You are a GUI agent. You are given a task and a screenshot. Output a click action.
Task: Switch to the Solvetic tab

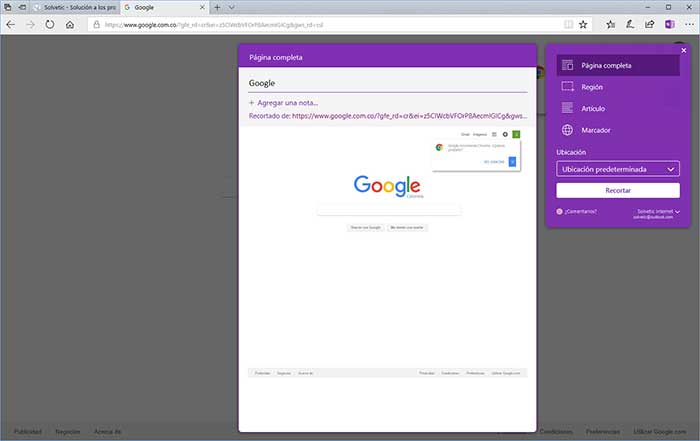(75, 7)
